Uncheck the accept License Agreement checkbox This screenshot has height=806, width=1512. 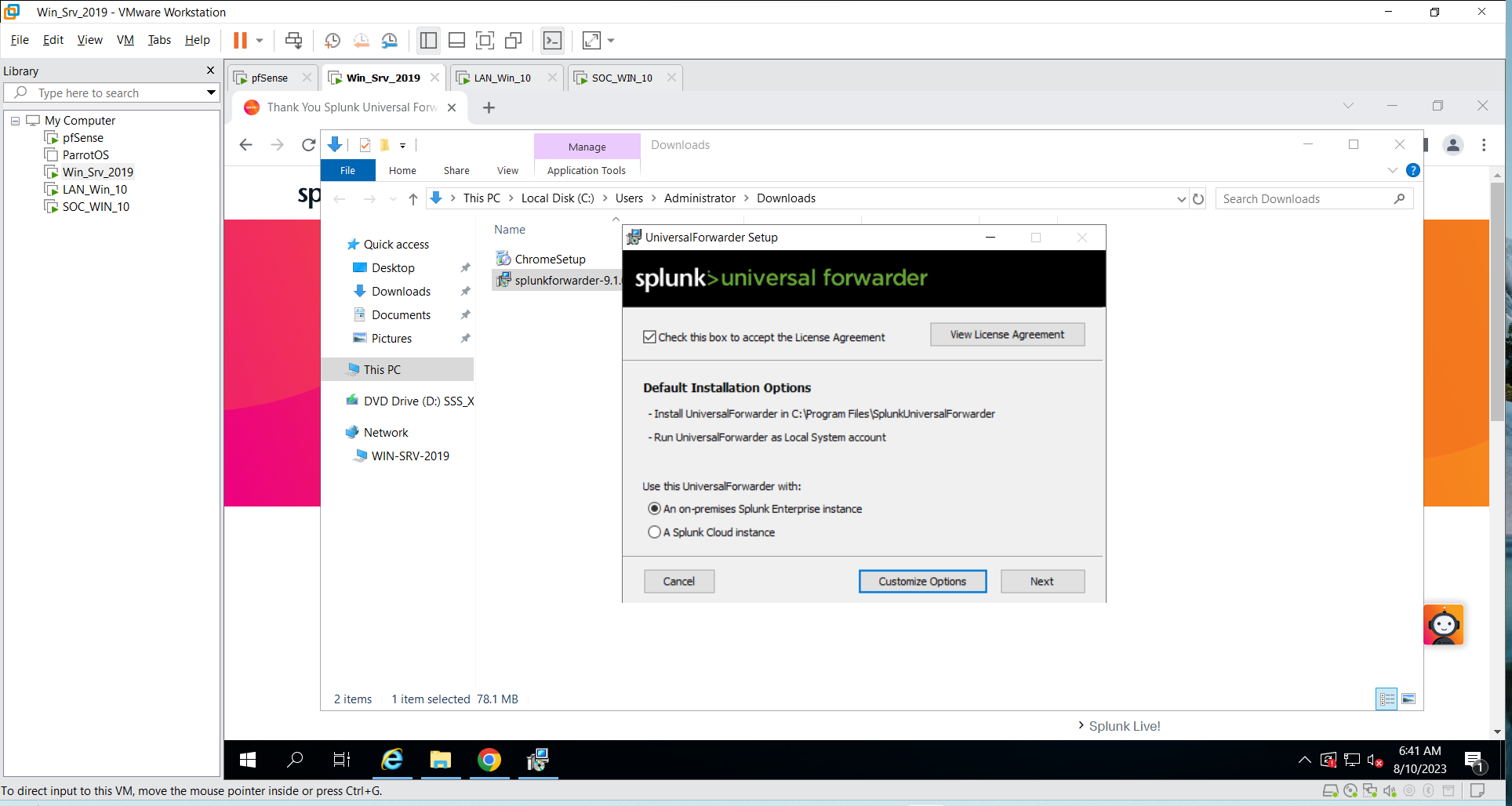click(649, 337)
